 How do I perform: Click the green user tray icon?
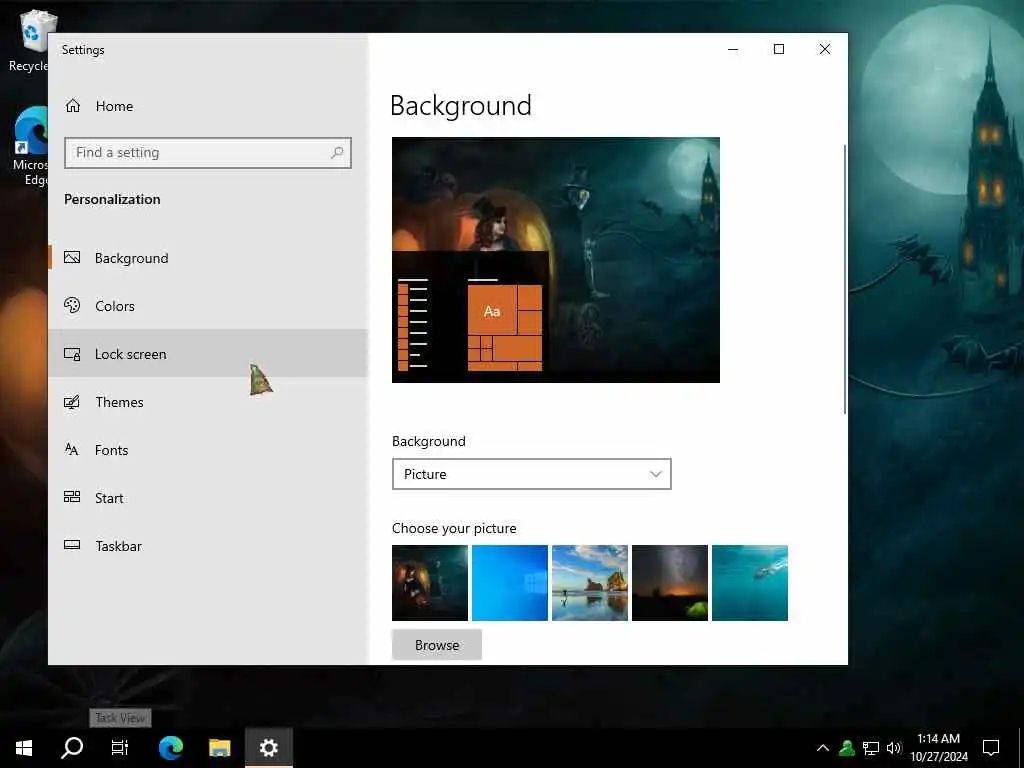click(847, 748)
